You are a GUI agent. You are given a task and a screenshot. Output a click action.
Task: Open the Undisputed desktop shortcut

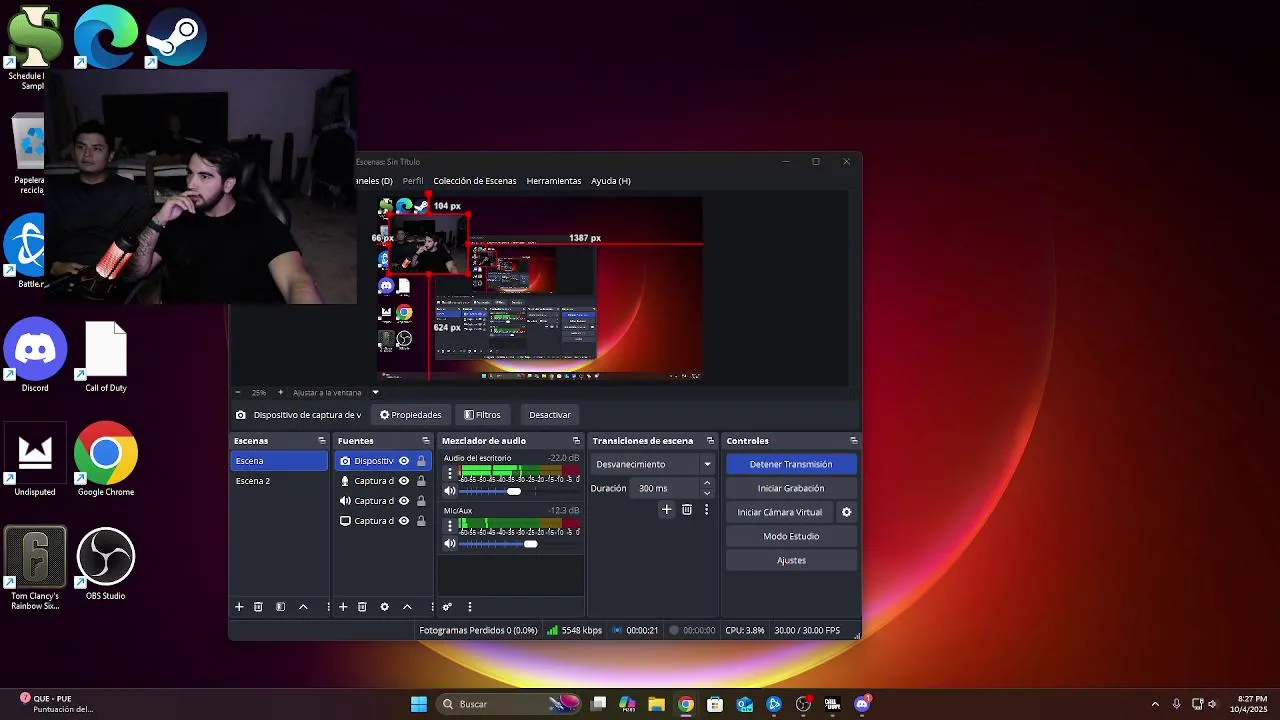35,460
